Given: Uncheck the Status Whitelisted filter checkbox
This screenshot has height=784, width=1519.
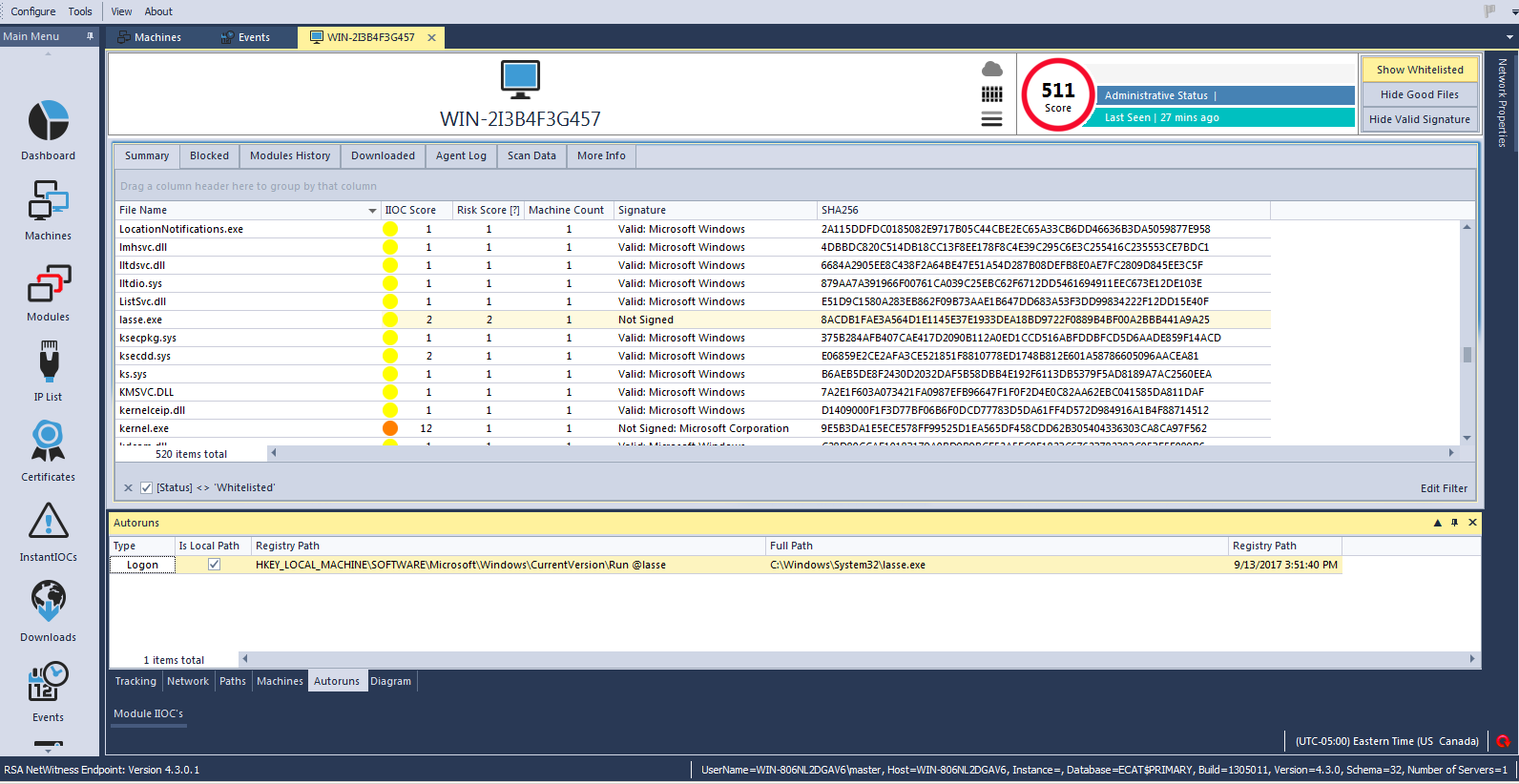Looking at the screenshot, I should [146, 487].
